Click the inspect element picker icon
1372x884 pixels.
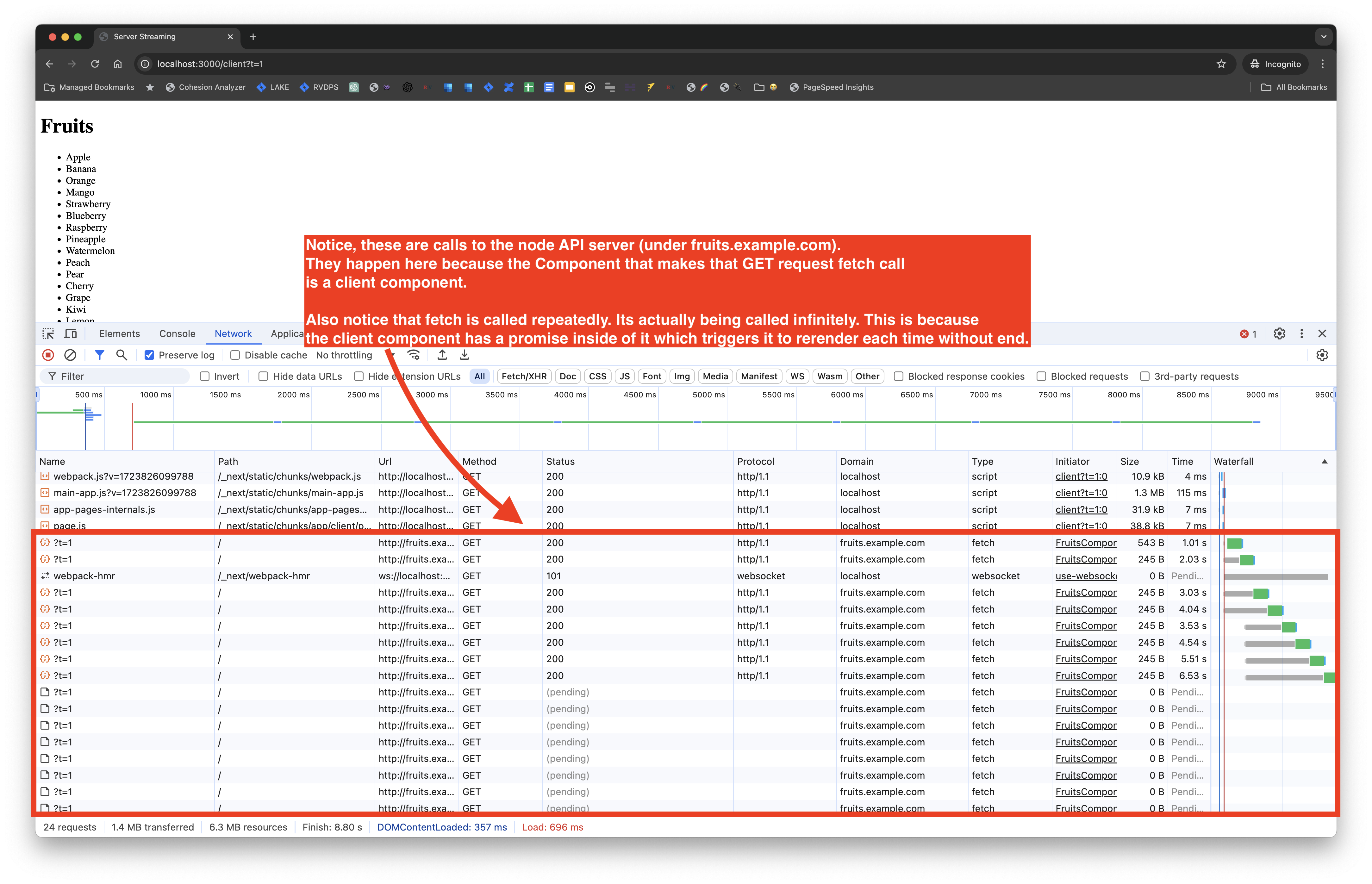[x=48, y=333]
